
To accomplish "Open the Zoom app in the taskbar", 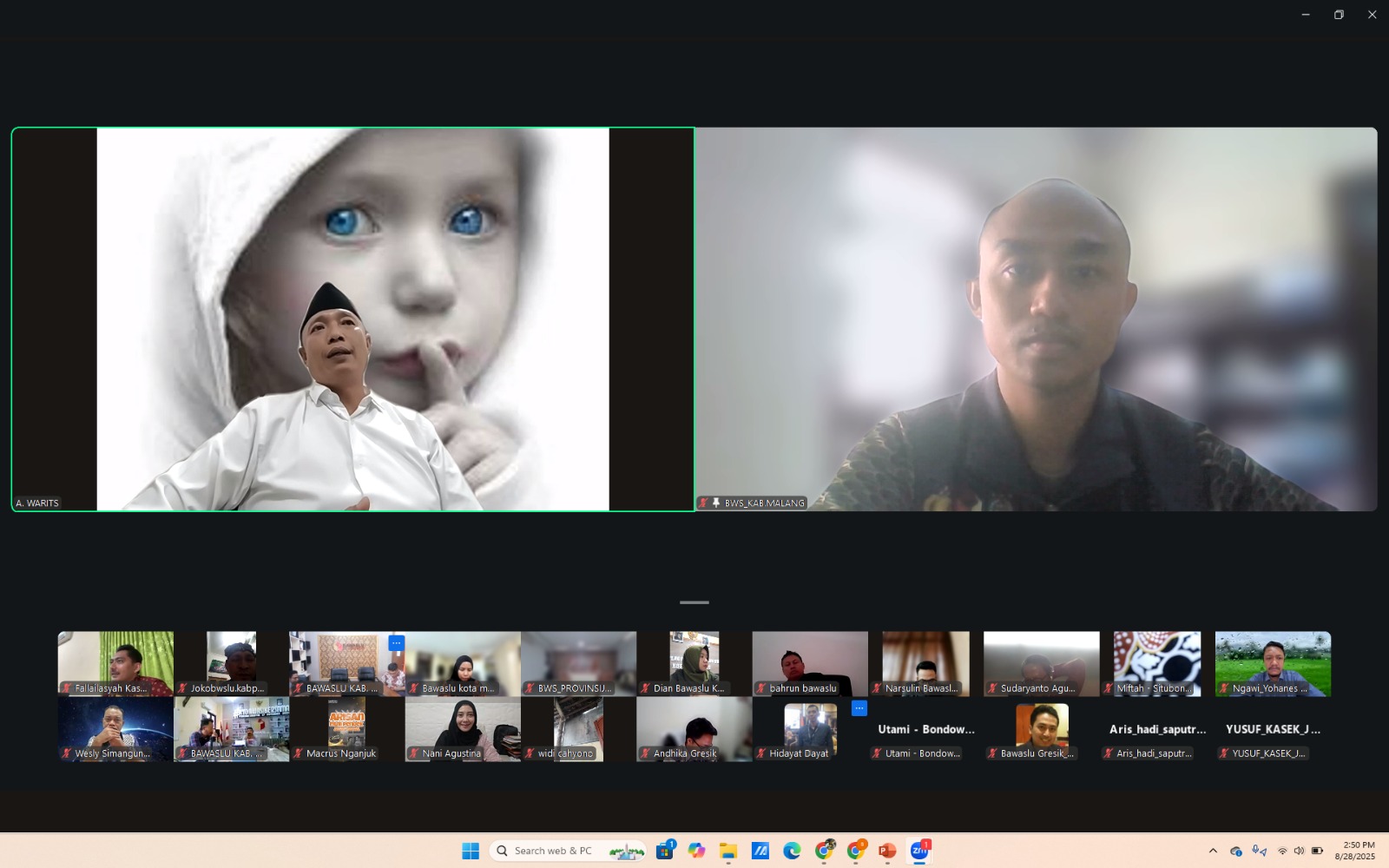I will 919,851.
